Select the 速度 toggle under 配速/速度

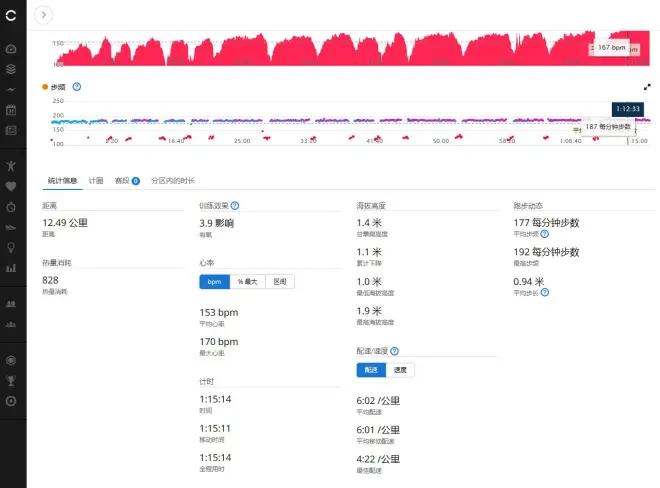pos(400,370)
